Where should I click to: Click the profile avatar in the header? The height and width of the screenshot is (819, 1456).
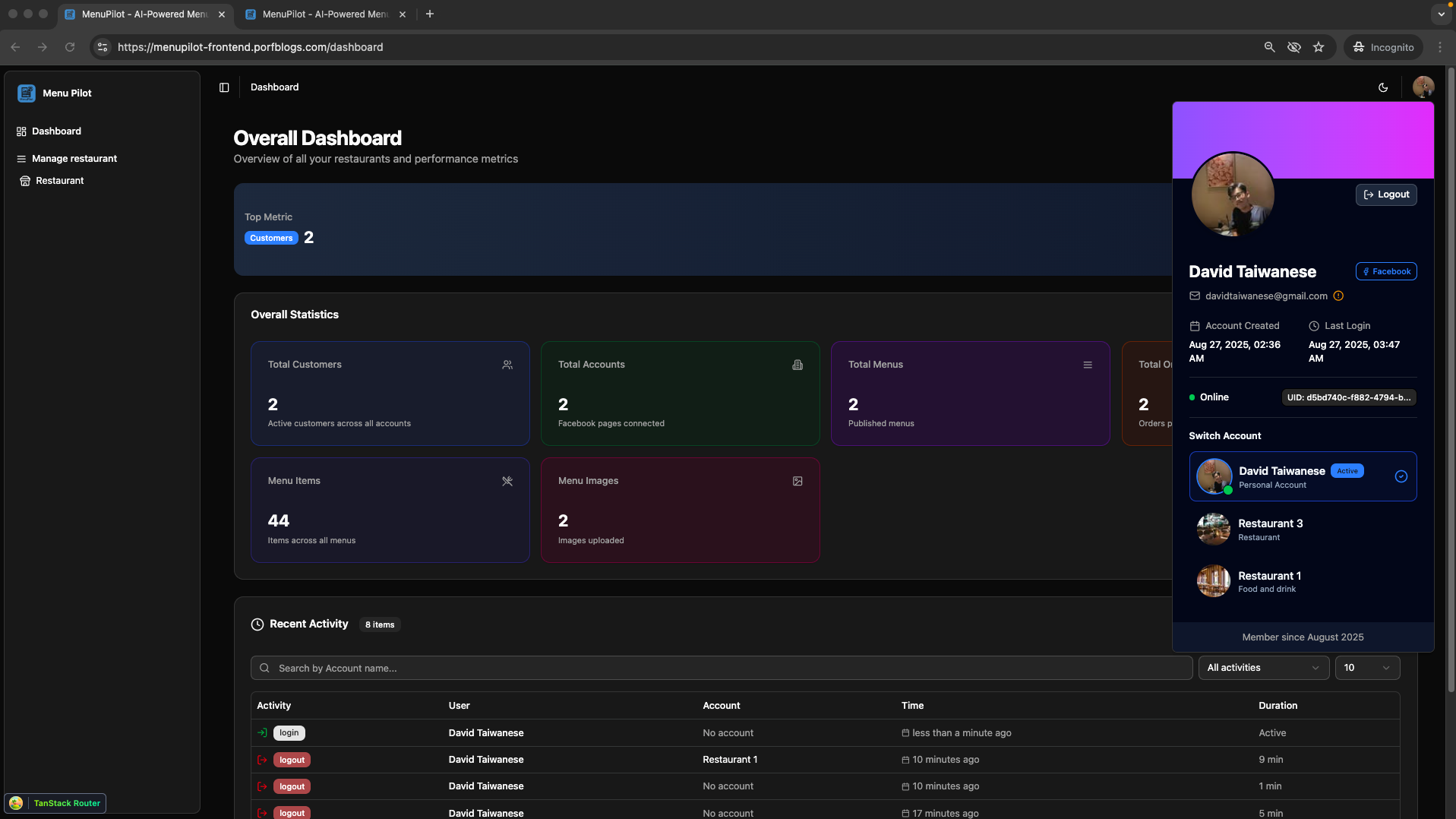click(x=1423, y=87)
